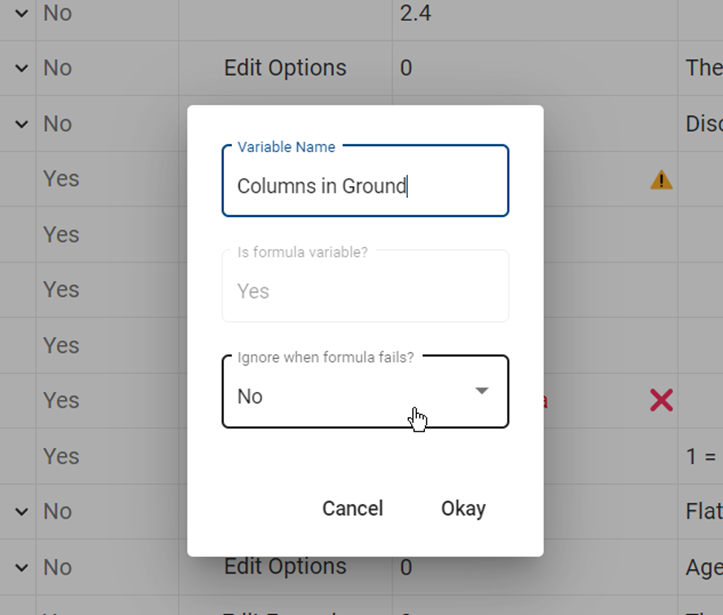Screen dimensions: 723x615
Task: Confirm the dialog with the Okay button
Action: point(463,509)
